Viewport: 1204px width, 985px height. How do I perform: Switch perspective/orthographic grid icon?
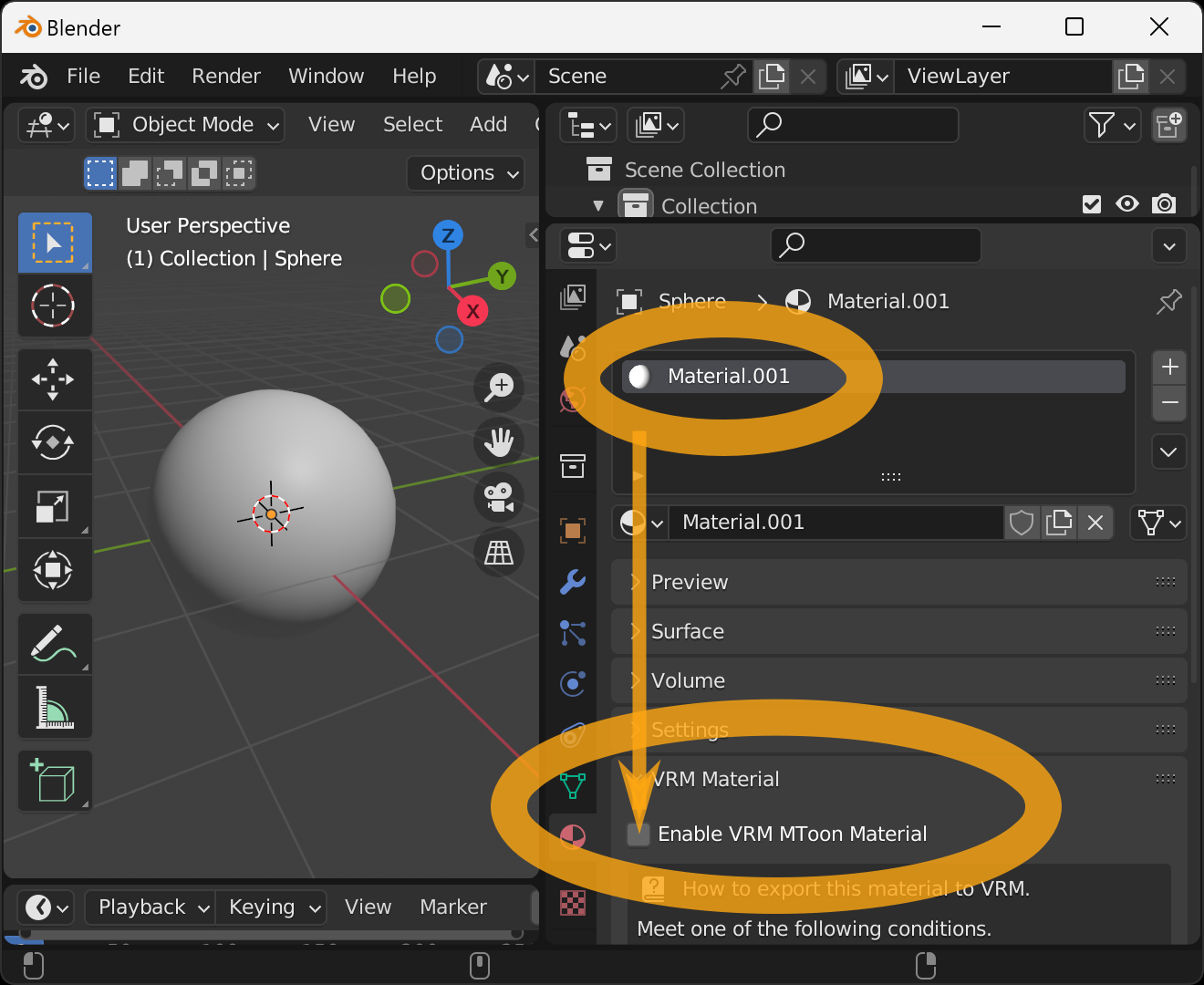click(x=499, y=552)
